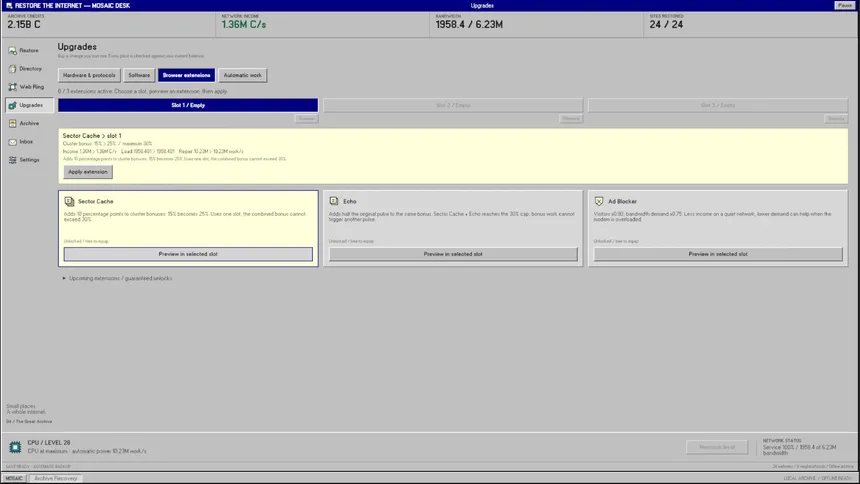
Task: Go to Web Ring in the sidebar
Action: [x=32, y=87]
